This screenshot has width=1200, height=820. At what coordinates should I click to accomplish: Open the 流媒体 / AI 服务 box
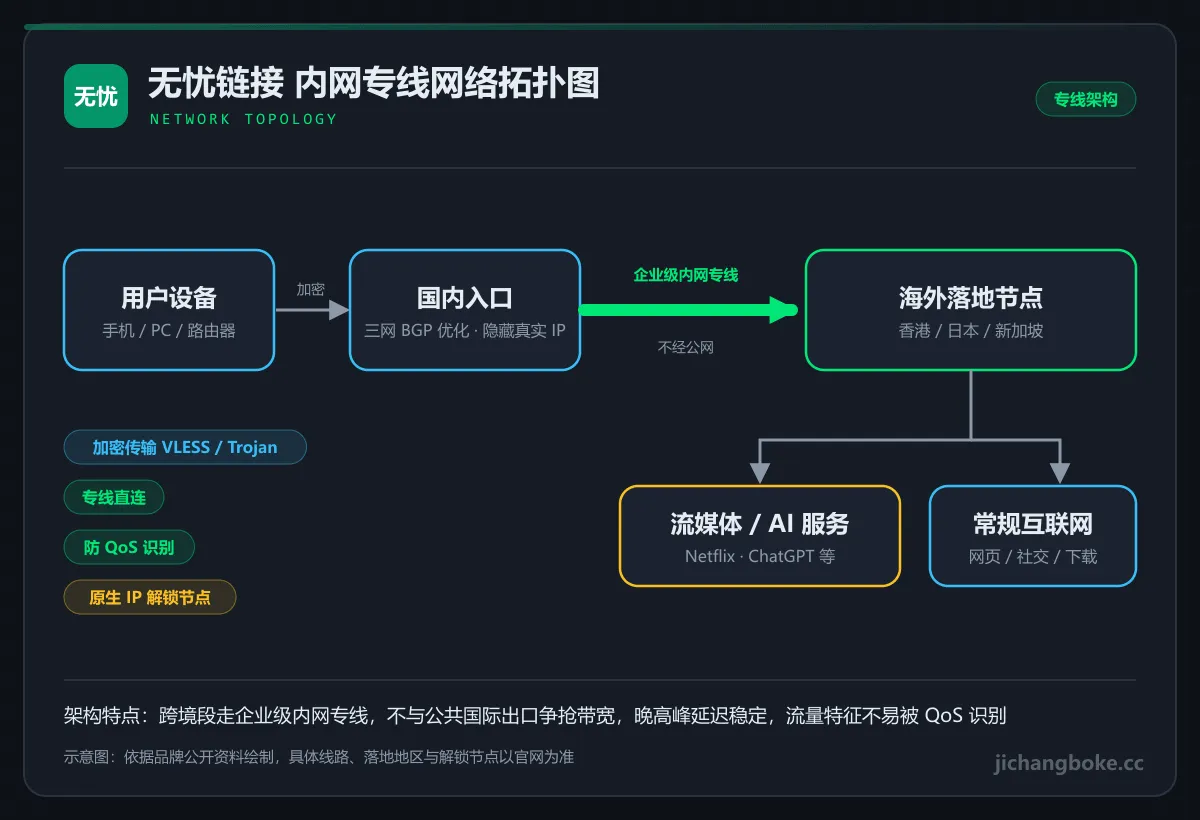click(760, 536)
